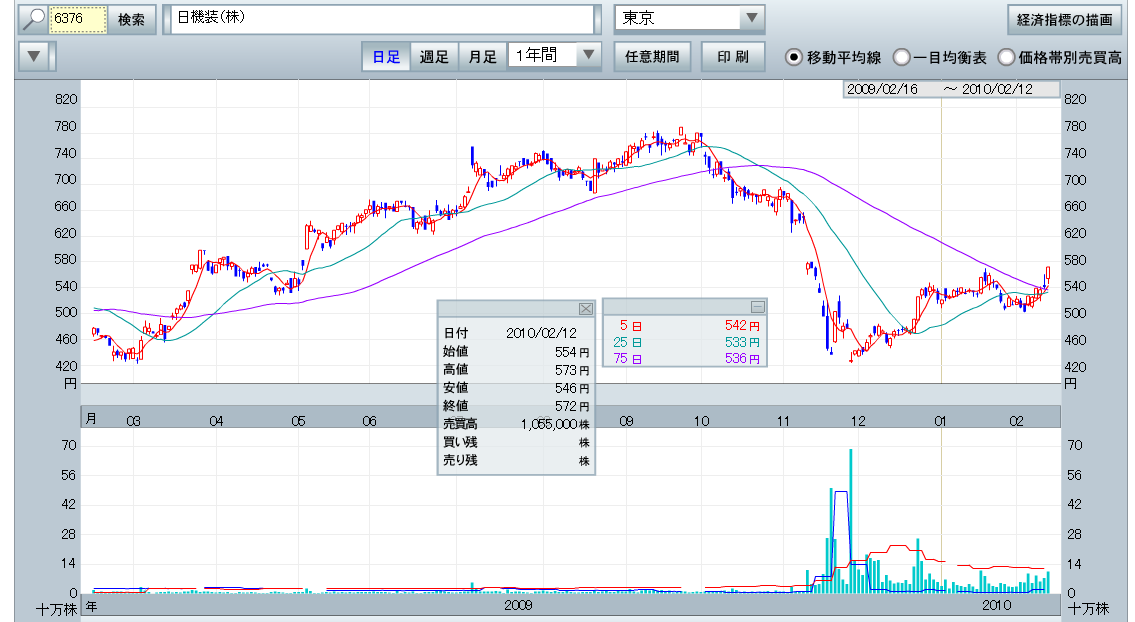Select the 日足 daily chart tab

click(386, 56)
